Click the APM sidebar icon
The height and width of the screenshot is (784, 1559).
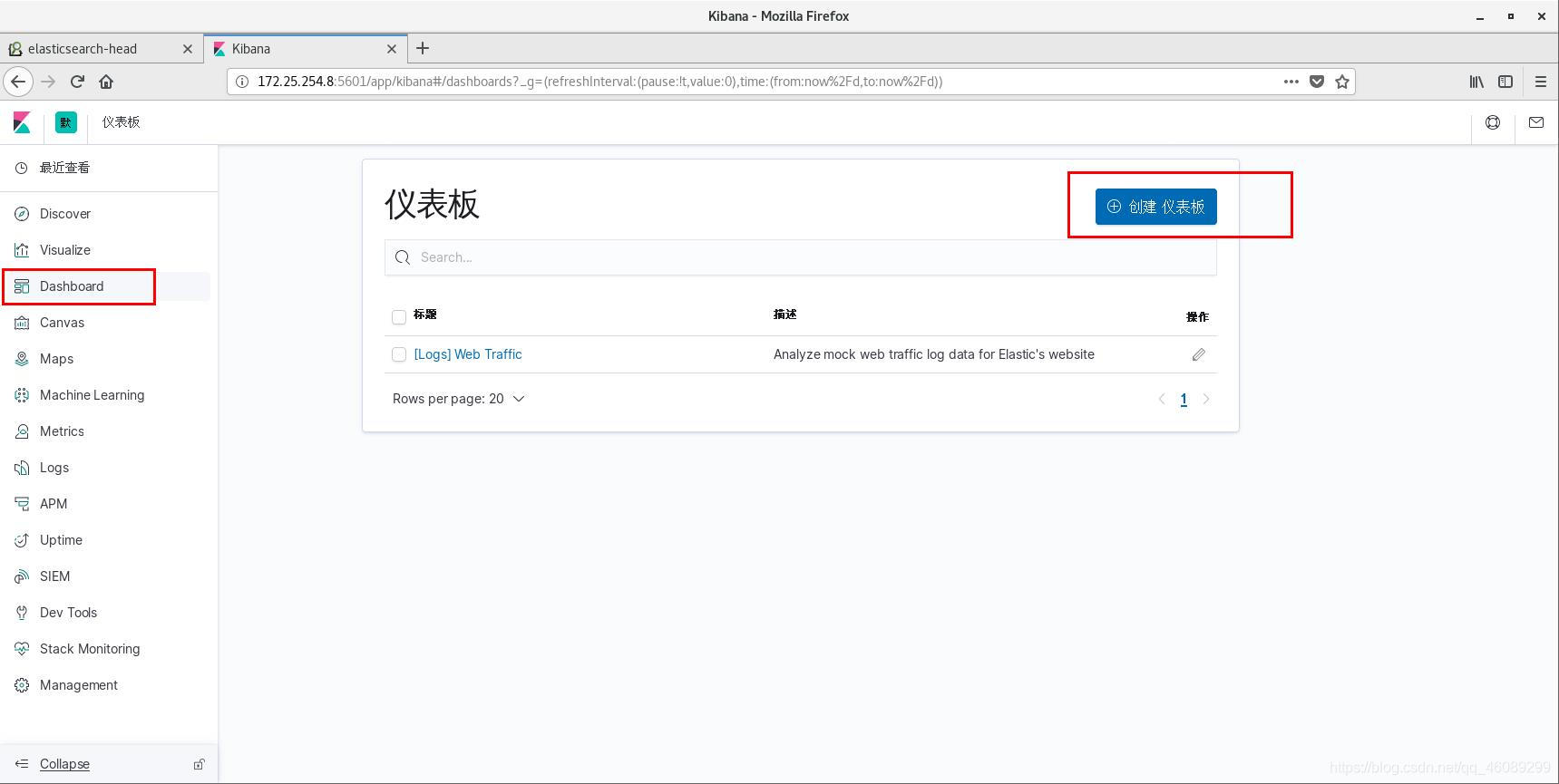pos(22,504)
